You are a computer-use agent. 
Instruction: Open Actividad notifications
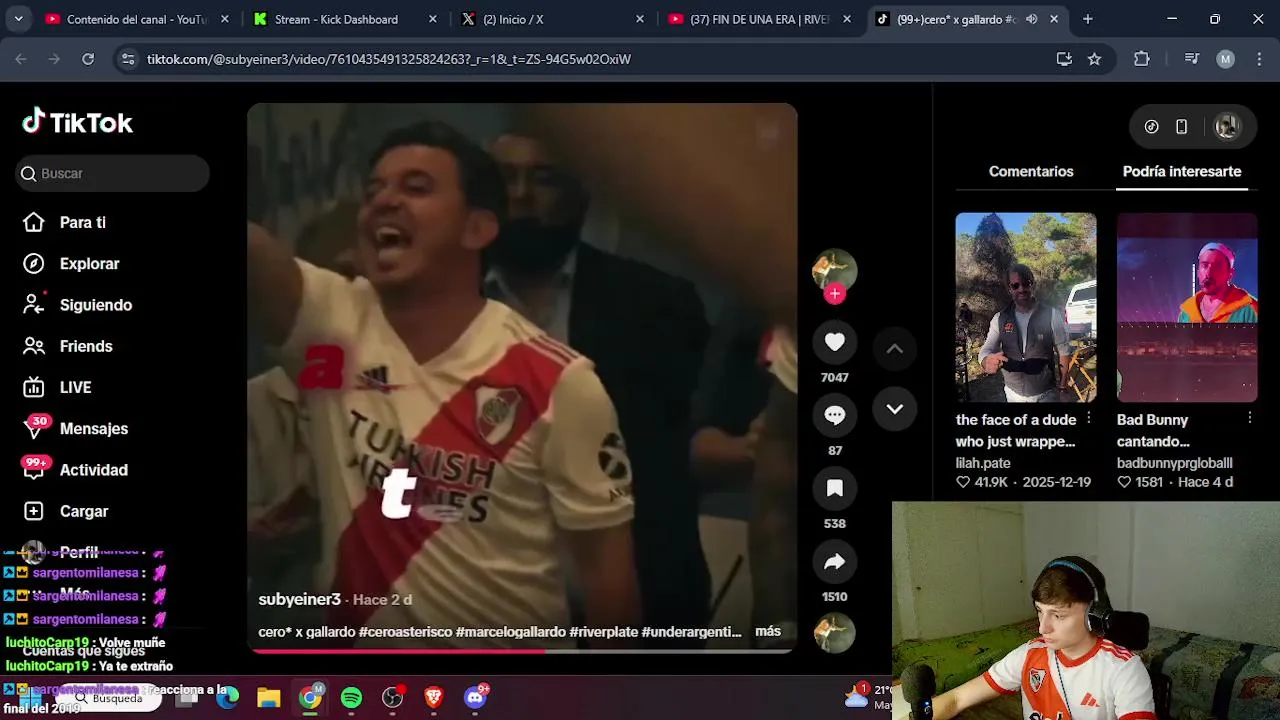click(x=75, y=469)
